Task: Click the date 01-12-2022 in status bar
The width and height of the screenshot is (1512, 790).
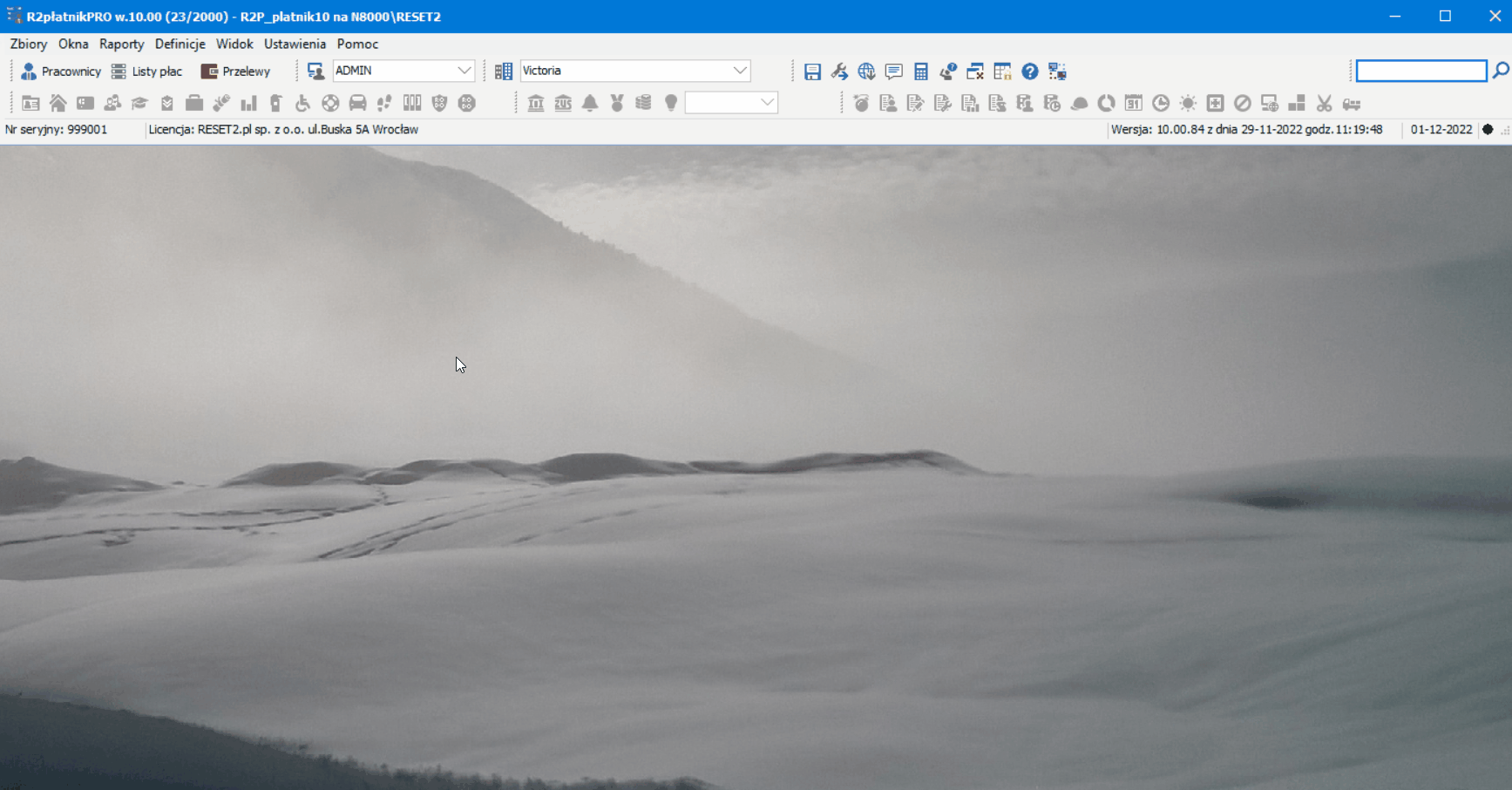Action: tap(1441, 129)
